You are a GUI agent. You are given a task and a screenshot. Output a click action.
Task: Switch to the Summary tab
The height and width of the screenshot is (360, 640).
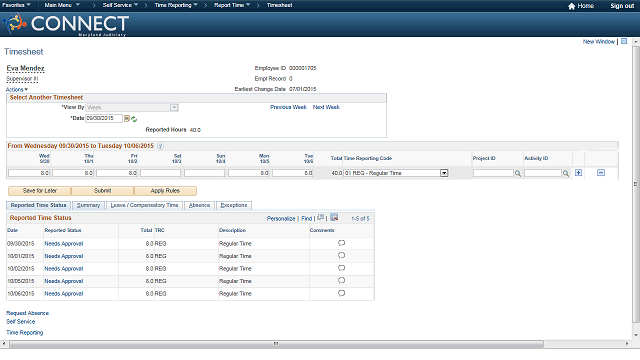point(89,205)
